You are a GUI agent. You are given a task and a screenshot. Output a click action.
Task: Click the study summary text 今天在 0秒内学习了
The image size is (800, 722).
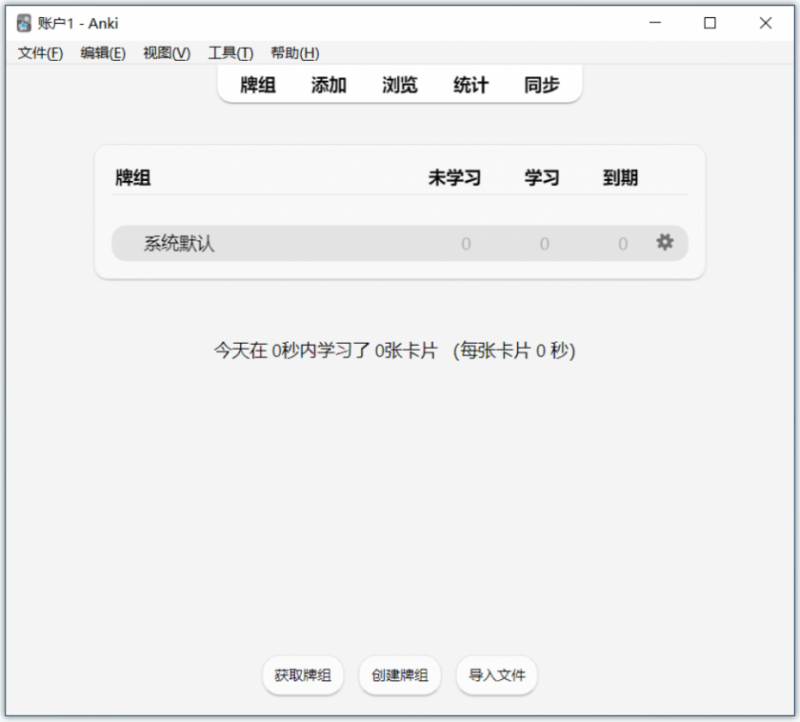[x=292, y=351]
